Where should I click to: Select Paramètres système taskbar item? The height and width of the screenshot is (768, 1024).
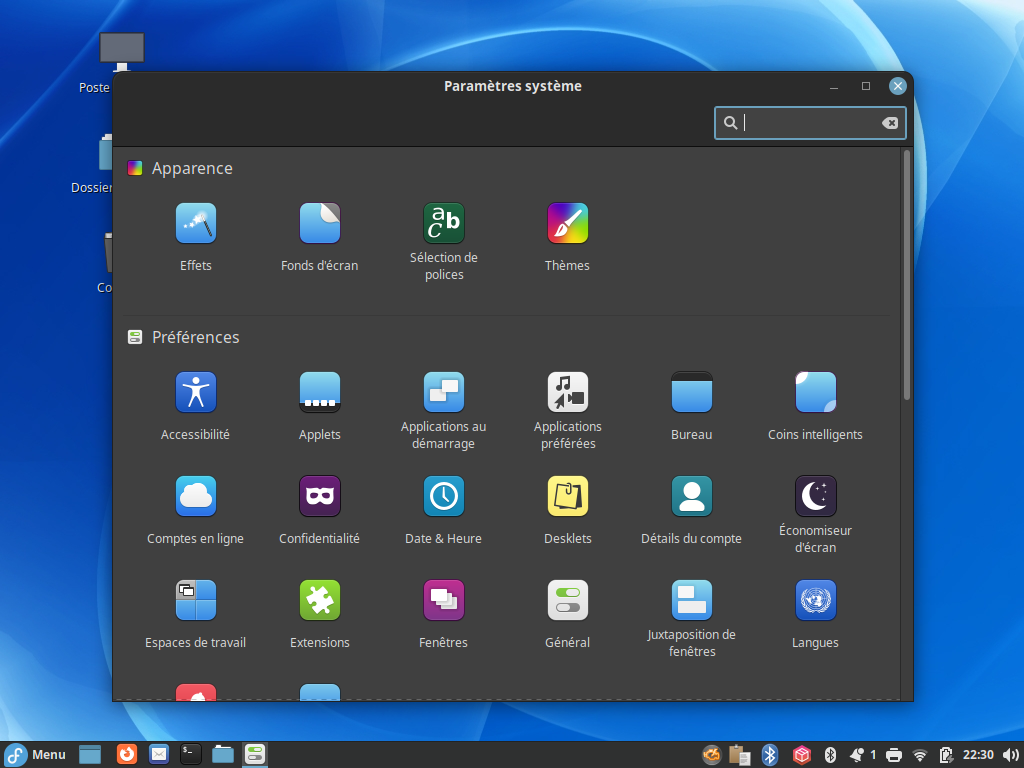point(255,754)
